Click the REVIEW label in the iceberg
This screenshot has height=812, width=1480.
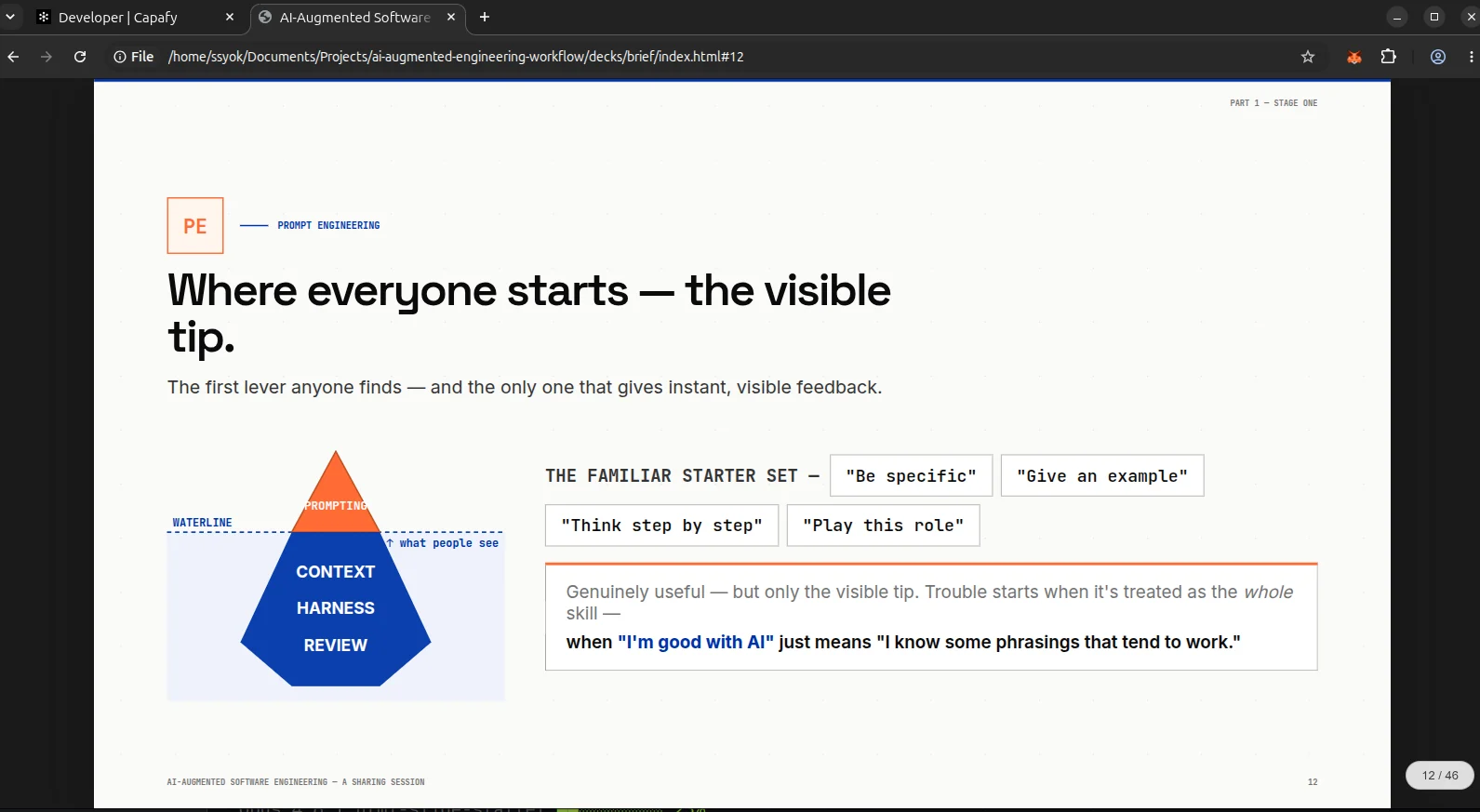336,646
